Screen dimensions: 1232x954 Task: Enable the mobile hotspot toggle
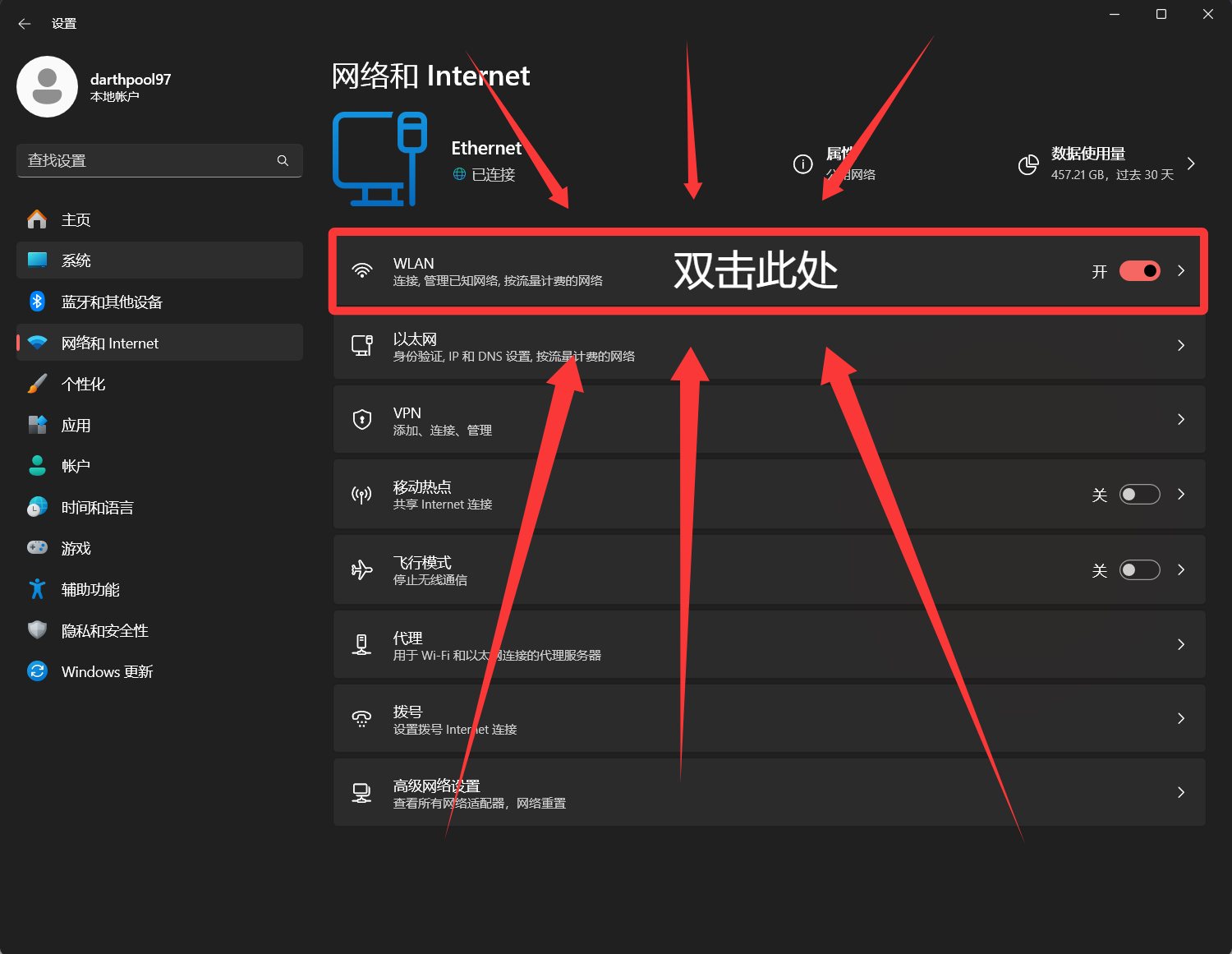click(1139, 495)
